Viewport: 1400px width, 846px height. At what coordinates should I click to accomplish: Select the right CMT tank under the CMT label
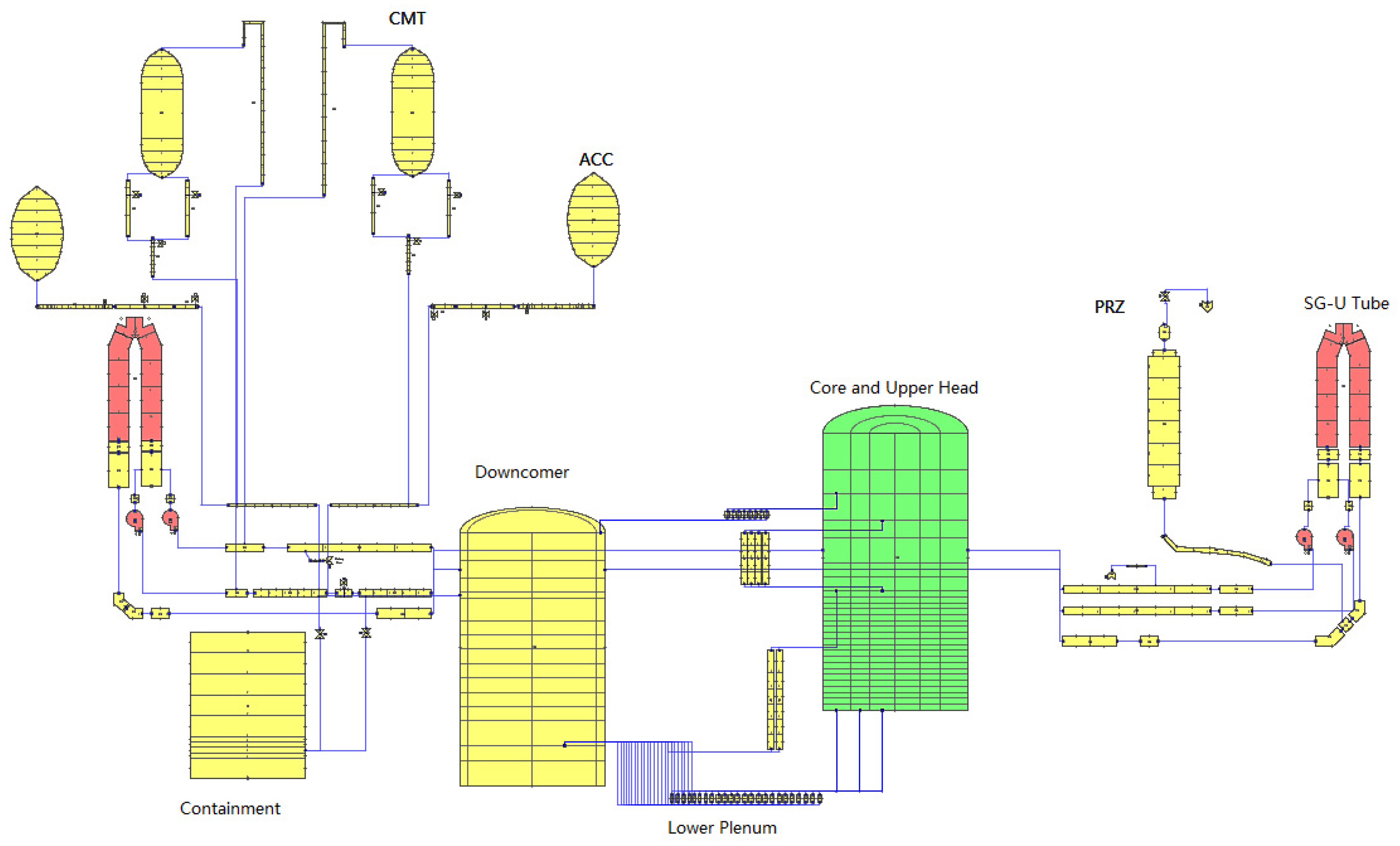point(412,112)
